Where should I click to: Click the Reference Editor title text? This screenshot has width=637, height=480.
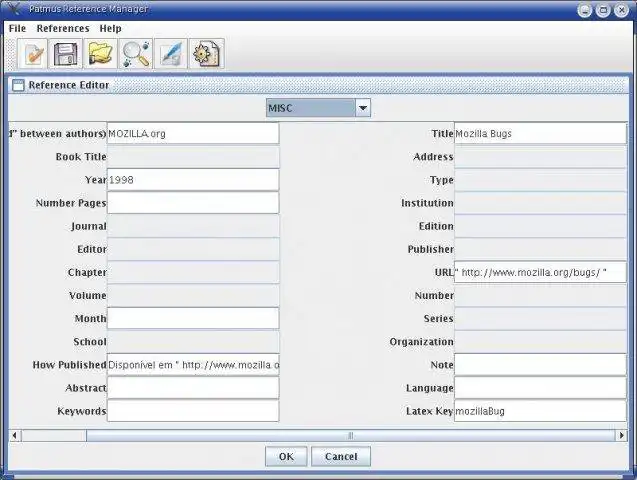69,85
